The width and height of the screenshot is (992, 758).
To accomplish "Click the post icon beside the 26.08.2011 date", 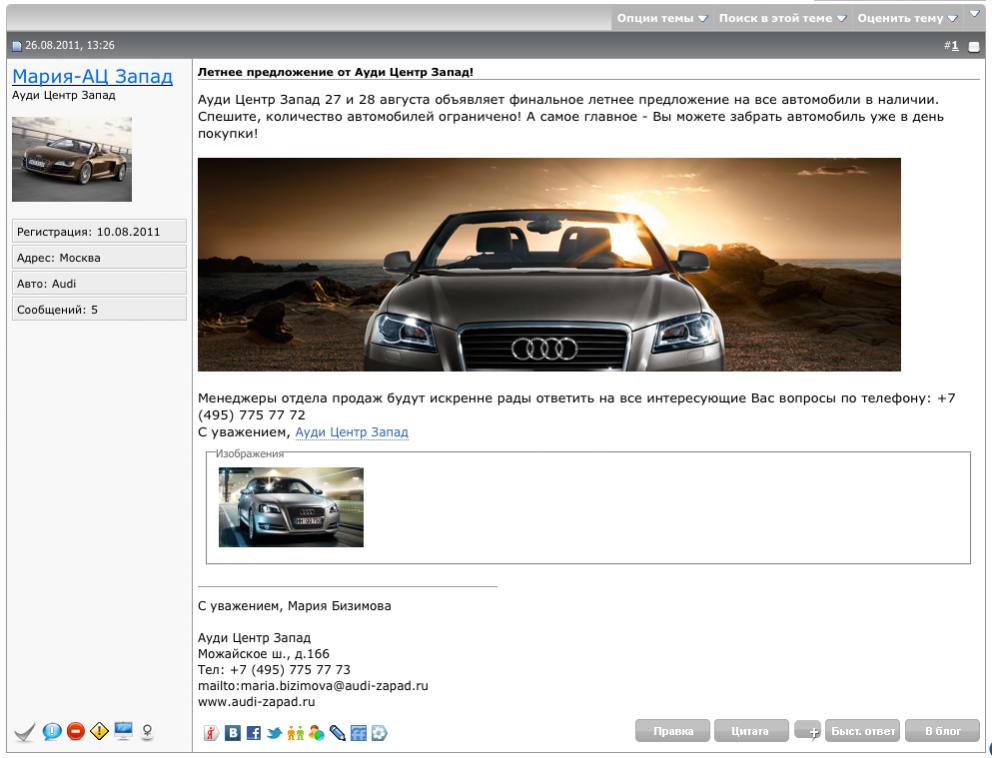I will (x=17, y=46).
